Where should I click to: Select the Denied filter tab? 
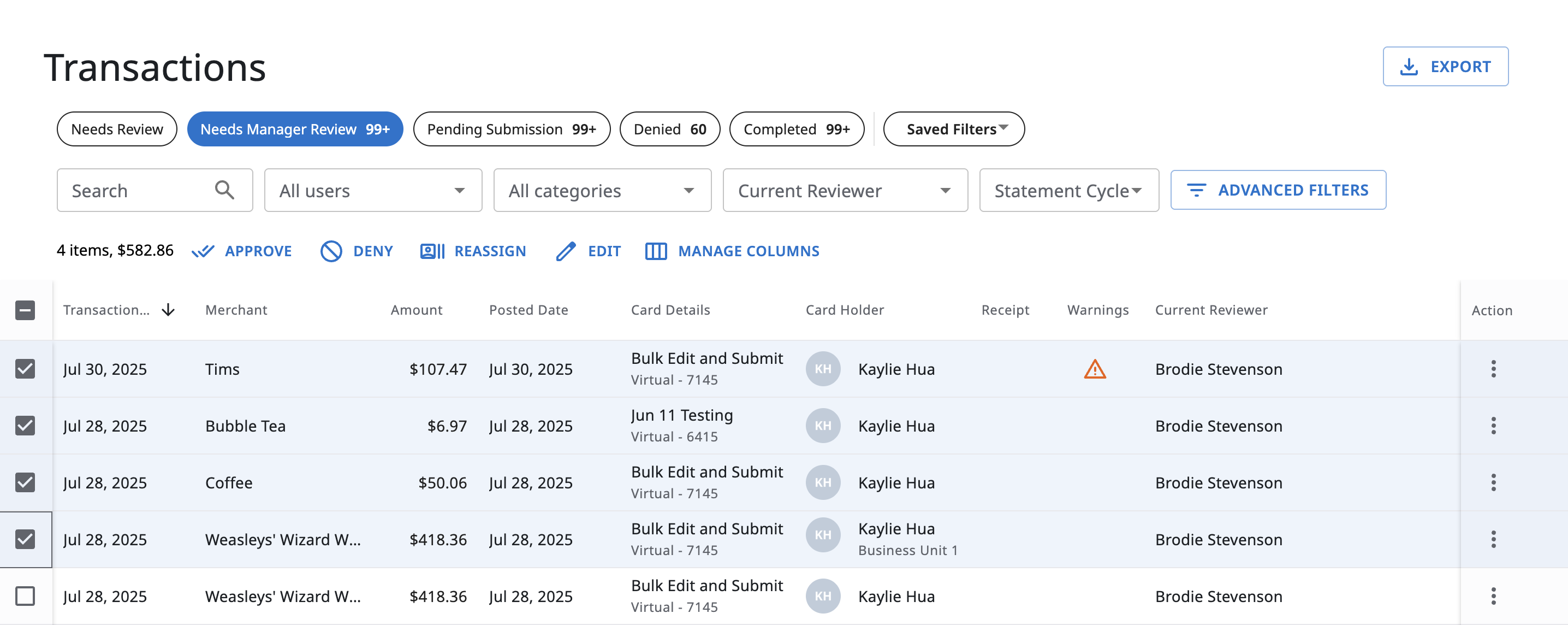pos(669,129)
